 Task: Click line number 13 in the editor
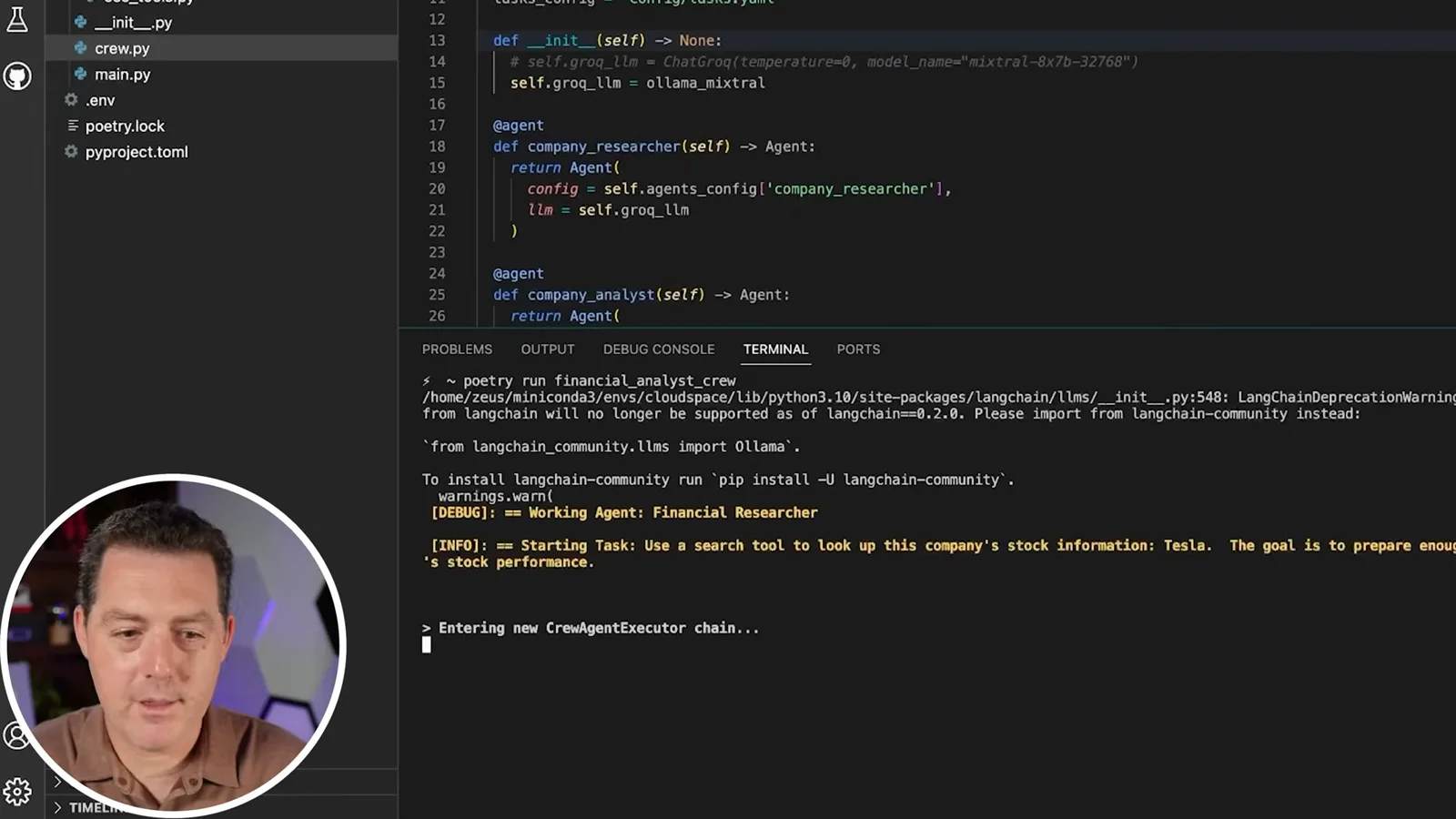437,41
